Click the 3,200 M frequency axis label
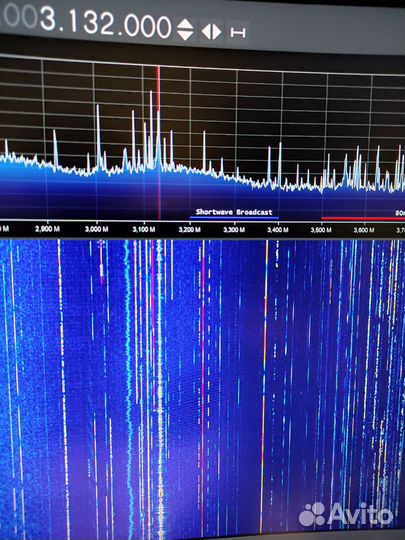This screenshot has height=540, width=405. (x=190, y=229)
